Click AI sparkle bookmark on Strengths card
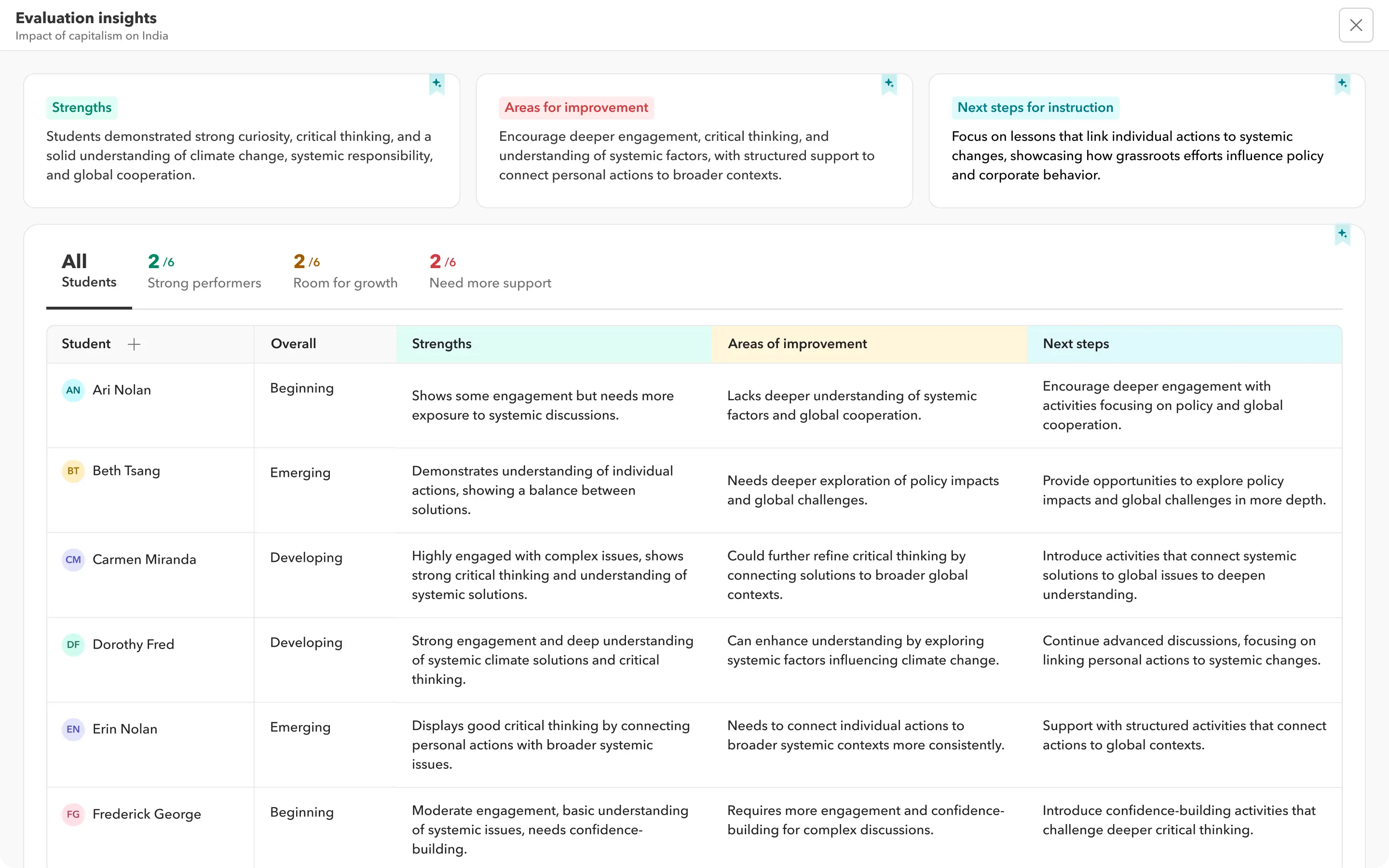The image size is (1389, 868). pyautogui.click(x=437, y=84)
